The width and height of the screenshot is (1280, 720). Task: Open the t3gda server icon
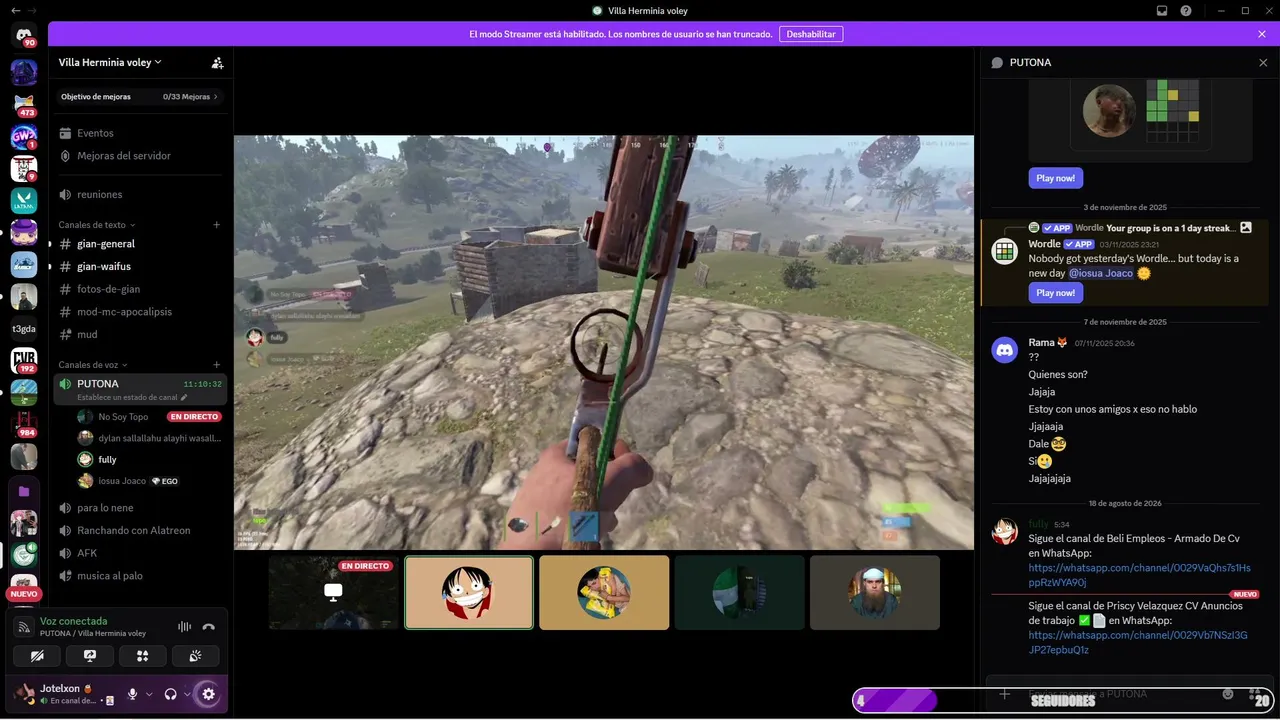point(24,328)
